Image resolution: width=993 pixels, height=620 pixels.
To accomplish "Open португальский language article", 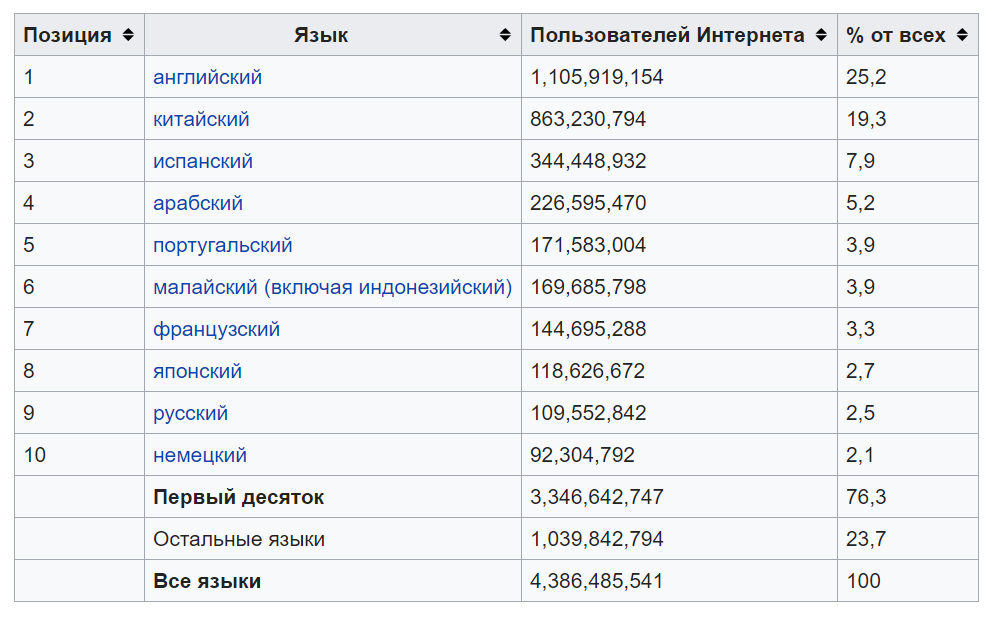I will coord(223,245).
